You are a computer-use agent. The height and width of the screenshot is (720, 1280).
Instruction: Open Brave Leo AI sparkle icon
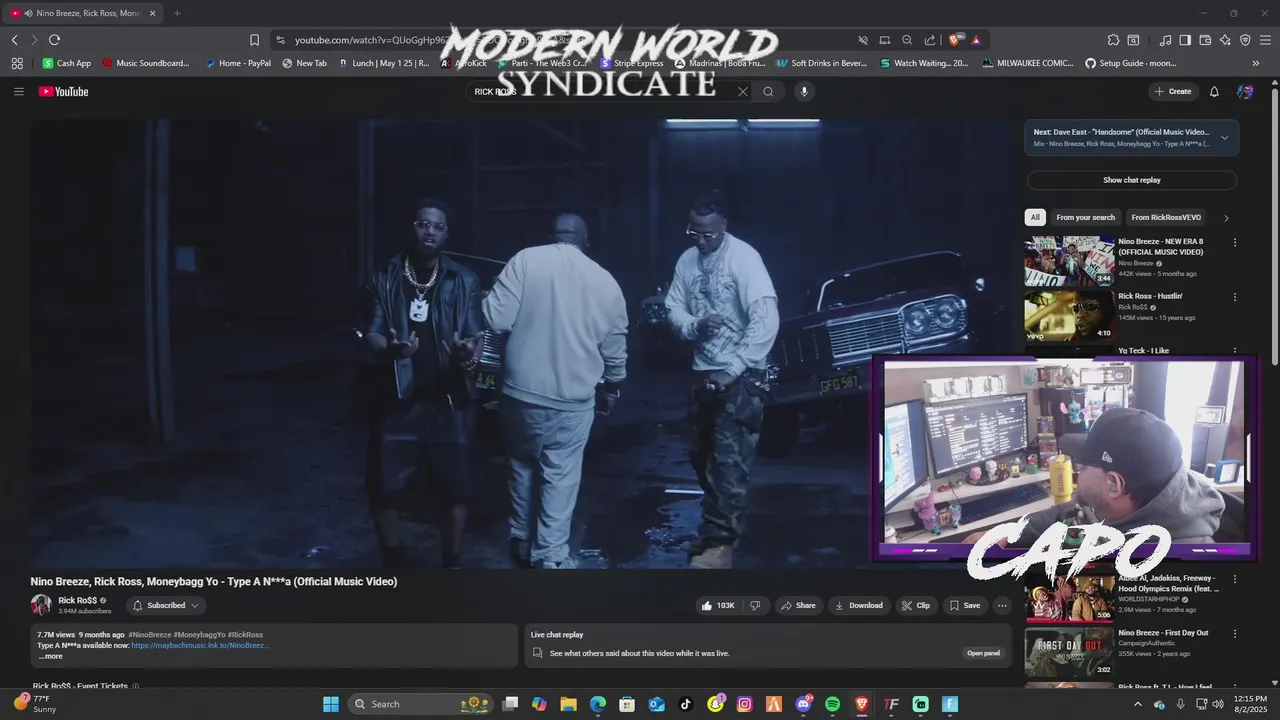[1225, 40]
